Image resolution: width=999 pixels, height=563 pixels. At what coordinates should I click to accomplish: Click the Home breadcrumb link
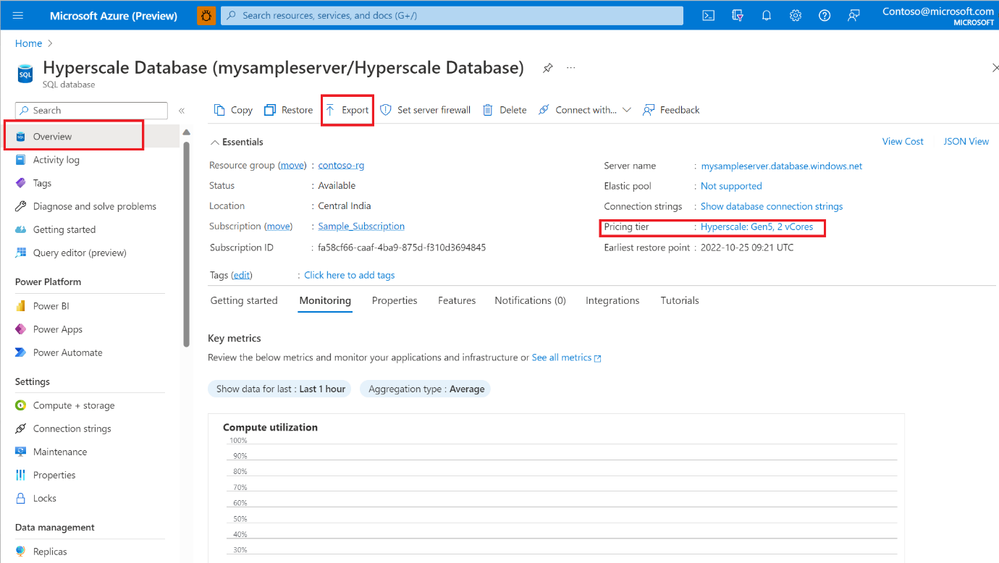click(x=28, y=43)
